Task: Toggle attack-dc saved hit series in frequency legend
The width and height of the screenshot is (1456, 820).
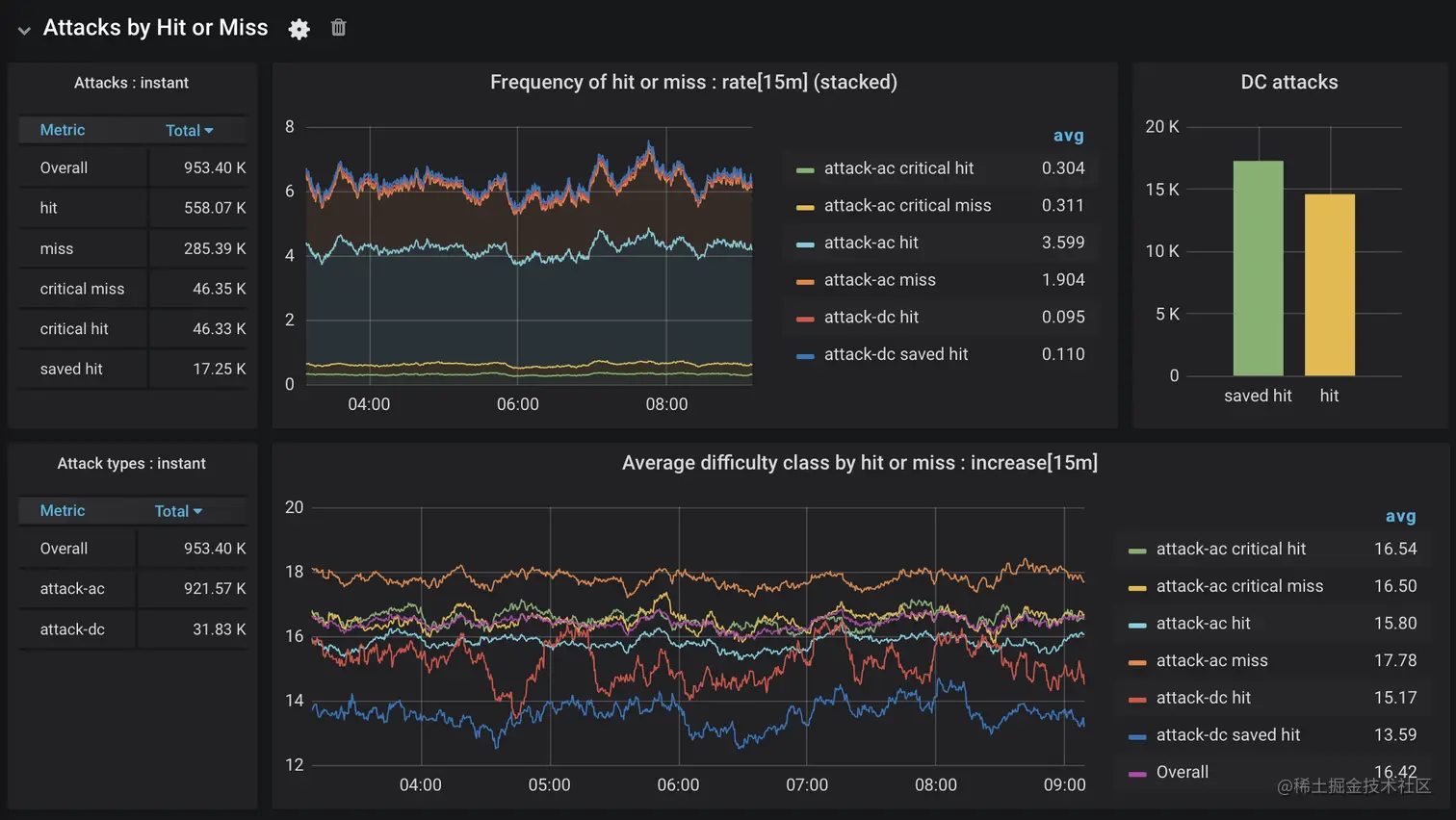Action: pos(896,355)
